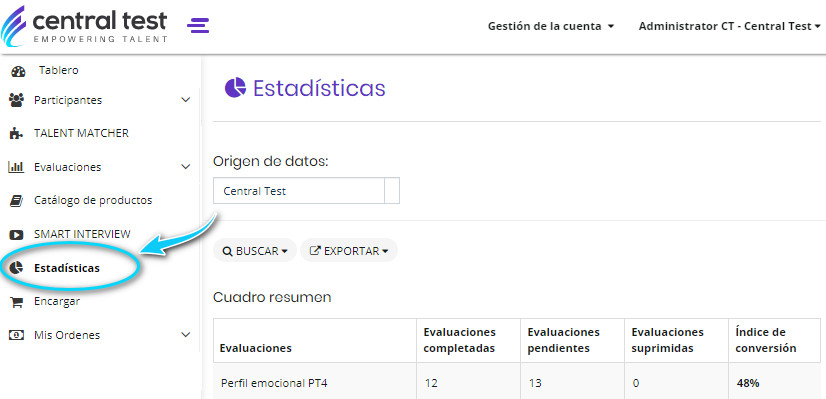Click the Estadísticas pie chart sidebar icon

tap(17, 268)
